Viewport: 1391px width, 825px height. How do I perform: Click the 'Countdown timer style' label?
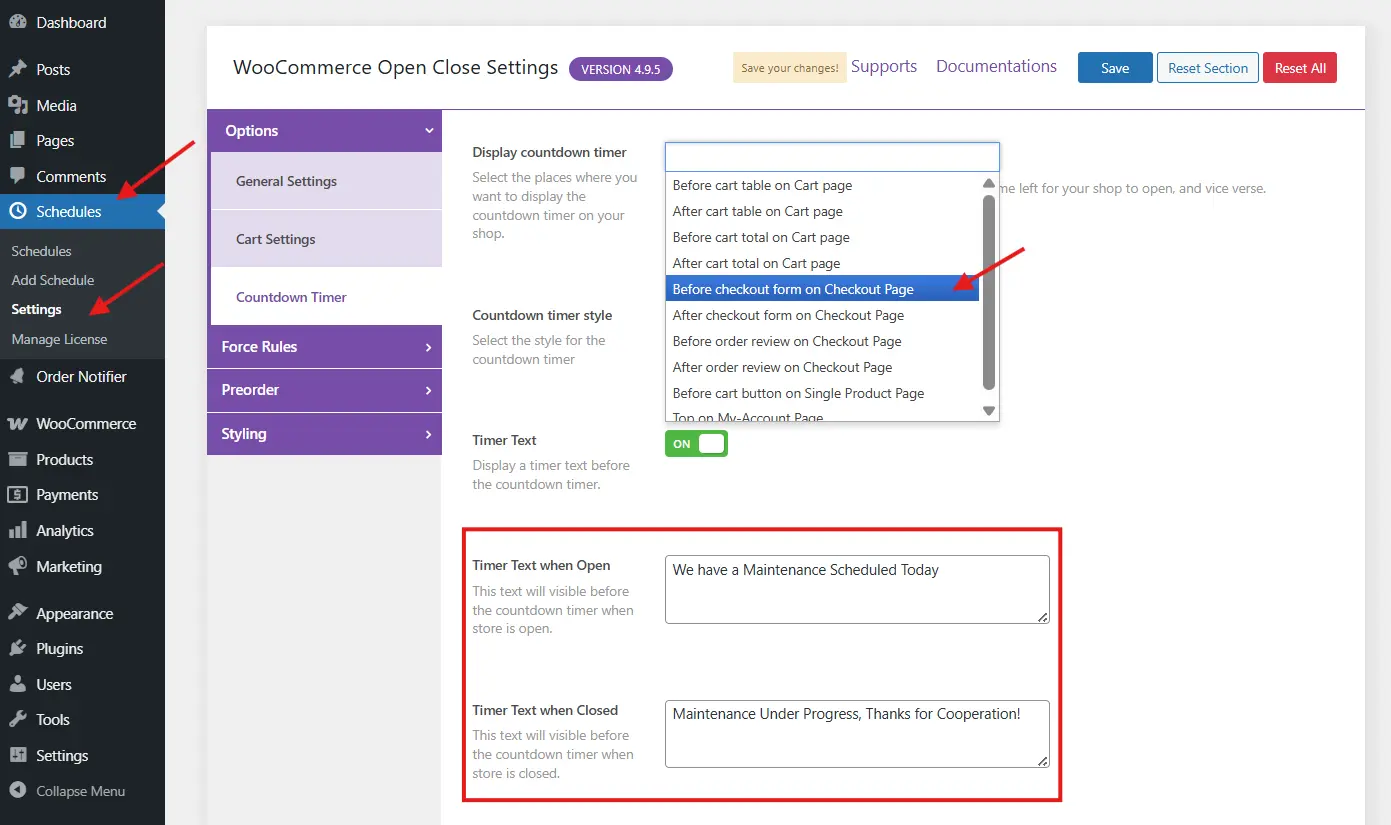click(542, 315)
